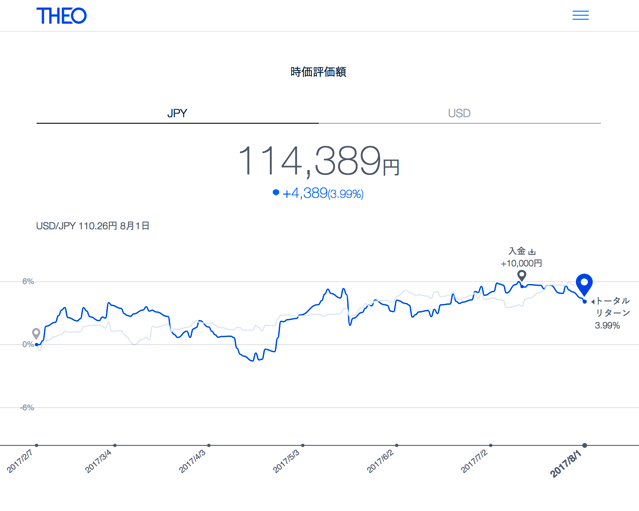639x511 pixels.
Task: Click the -6% axis label
Action: click(x=27, y=407)
